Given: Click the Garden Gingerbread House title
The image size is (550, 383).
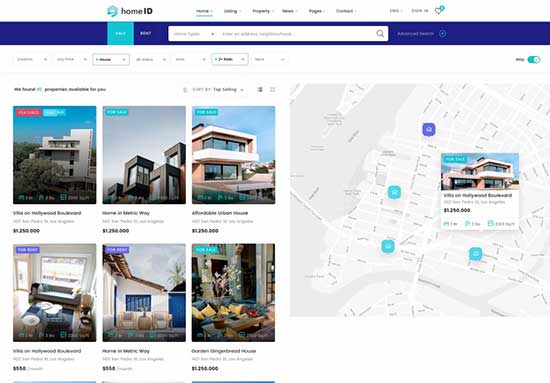Looking at the screenshot, I should (x=224, y=351).
